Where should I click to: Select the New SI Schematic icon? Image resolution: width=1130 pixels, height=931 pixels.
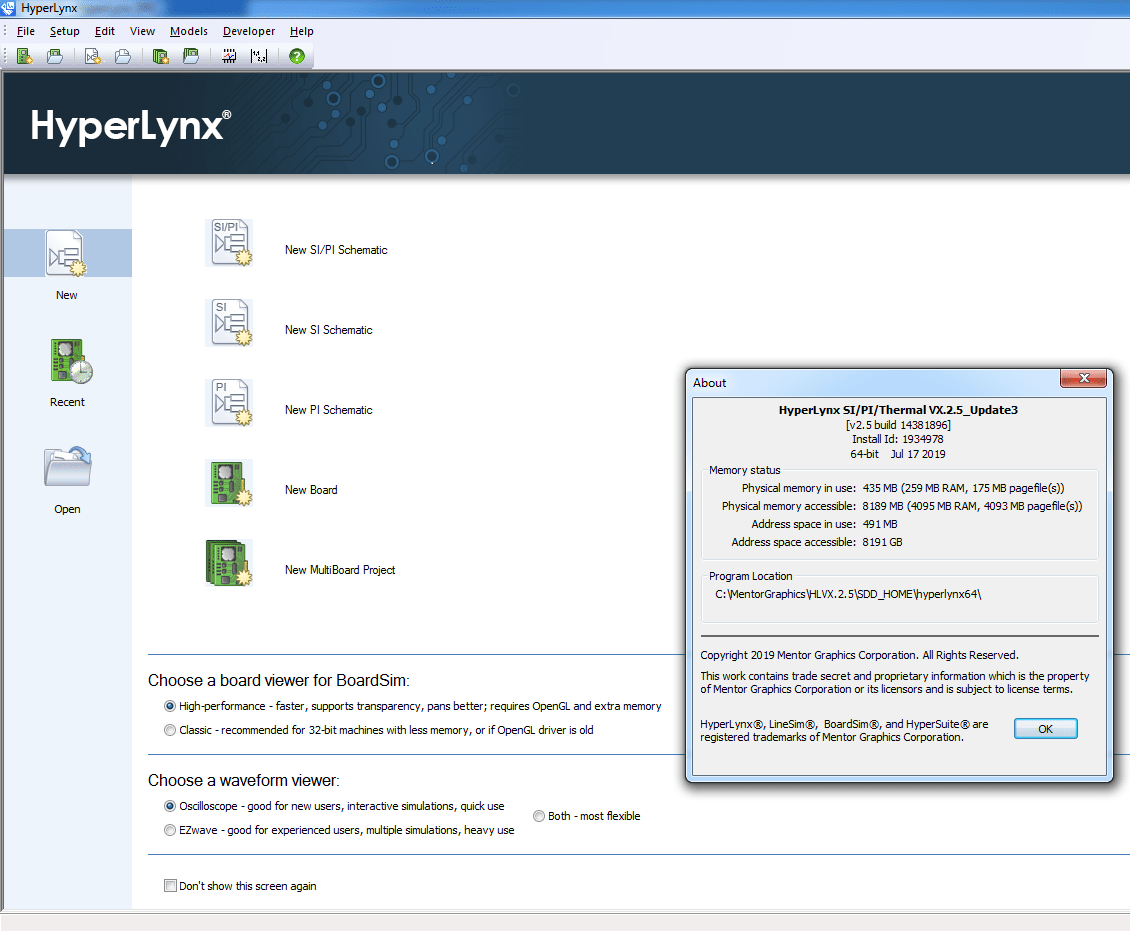click(230, 322)
